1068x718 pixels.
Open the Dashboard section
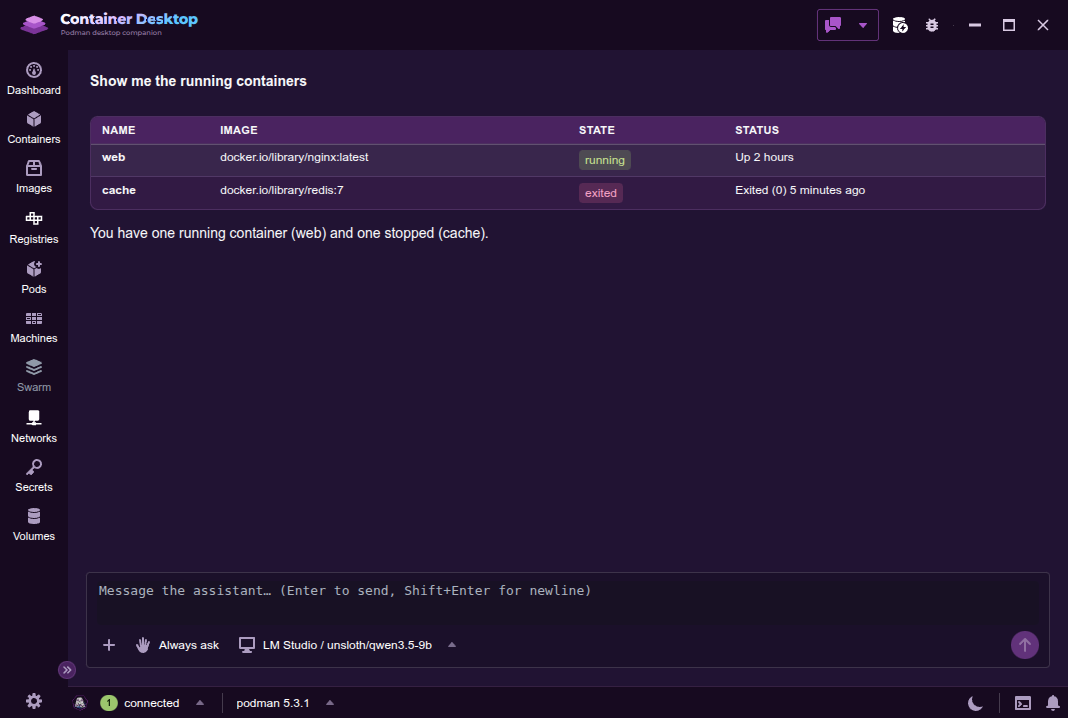[x=33, y=79]
